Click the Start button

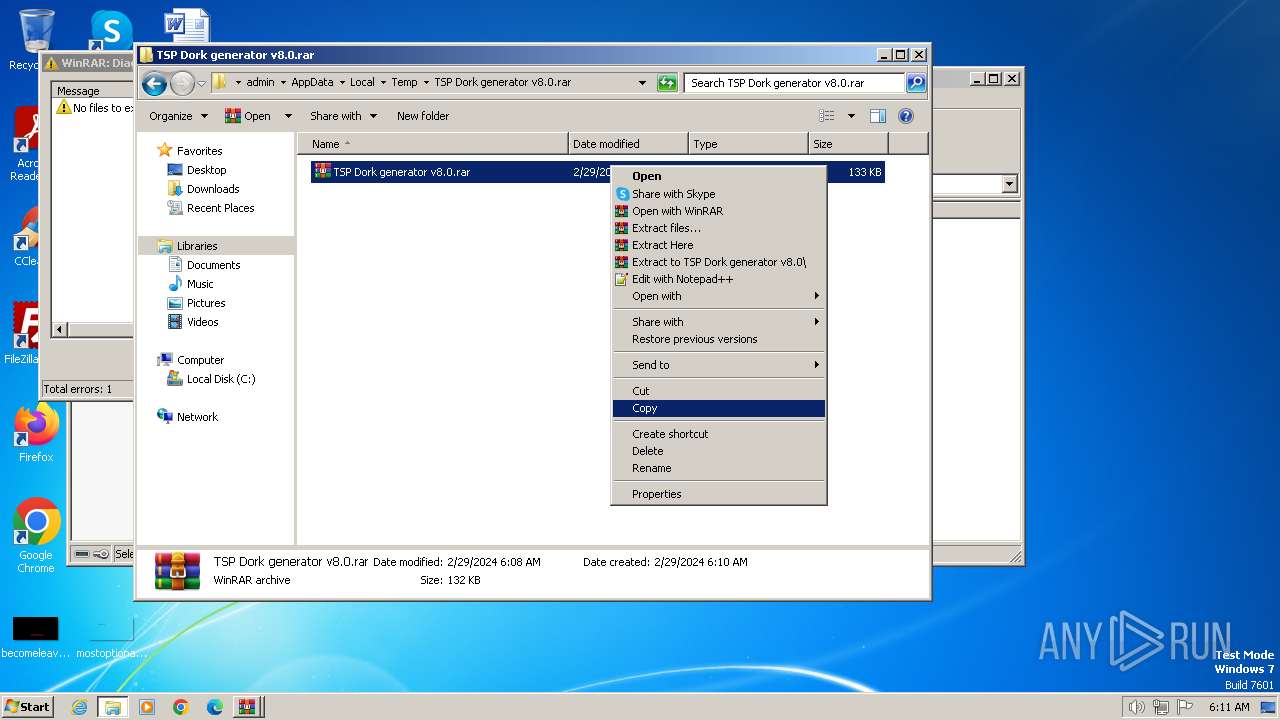pos(27,706)
